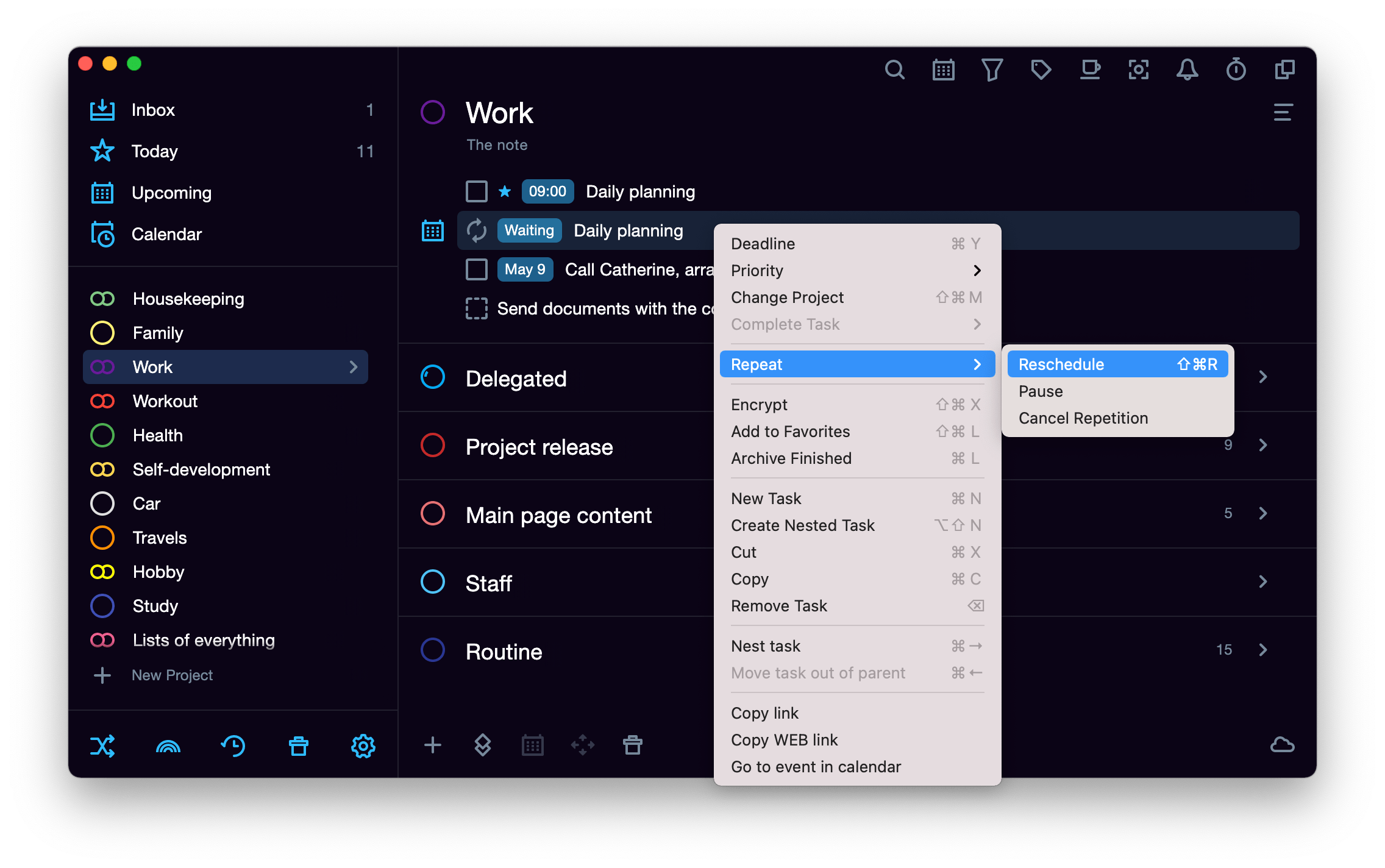Viewport: 1385px width, 868px height.
Task: Expand the Main page content chevron
Action: (x=1262, y=513)
